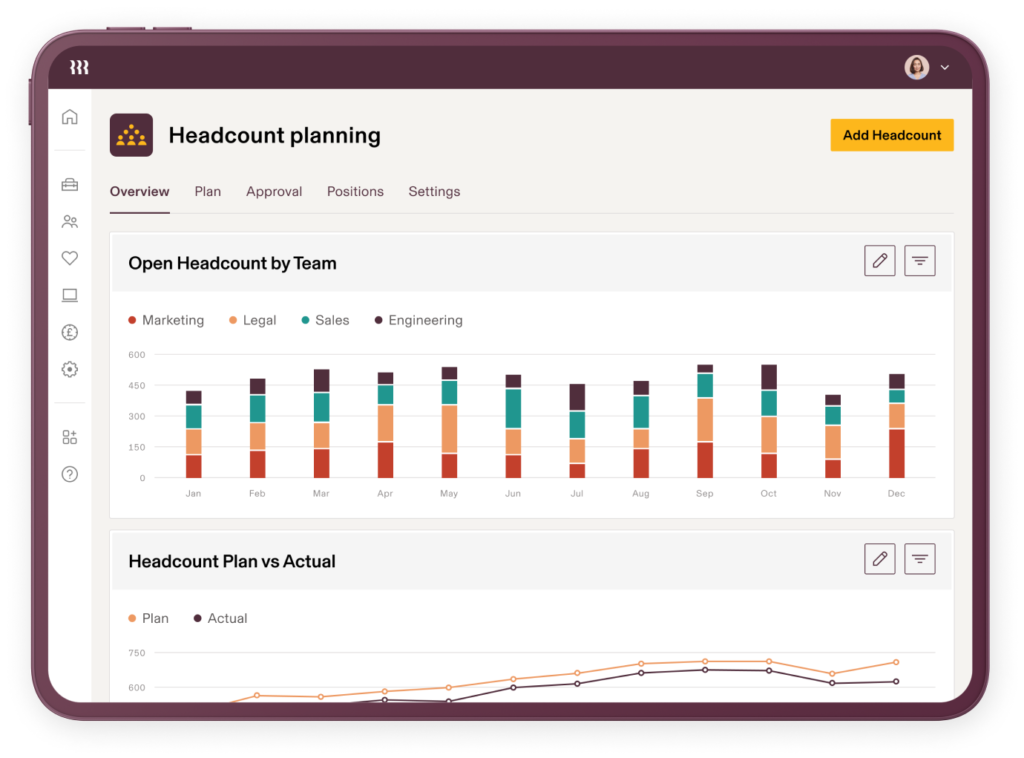Filter the Open Headcount by Team chart
Viewport: 1024px width, 758px height.
919,261
